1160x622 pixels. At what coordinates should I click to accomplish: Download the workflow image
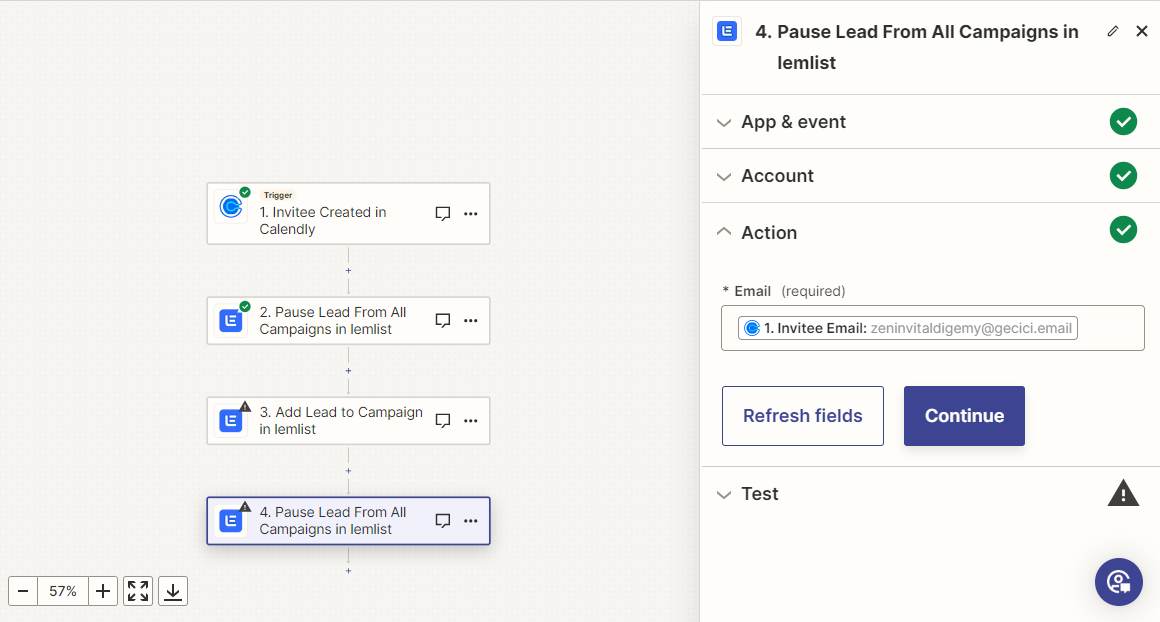[x=172, y=591]
